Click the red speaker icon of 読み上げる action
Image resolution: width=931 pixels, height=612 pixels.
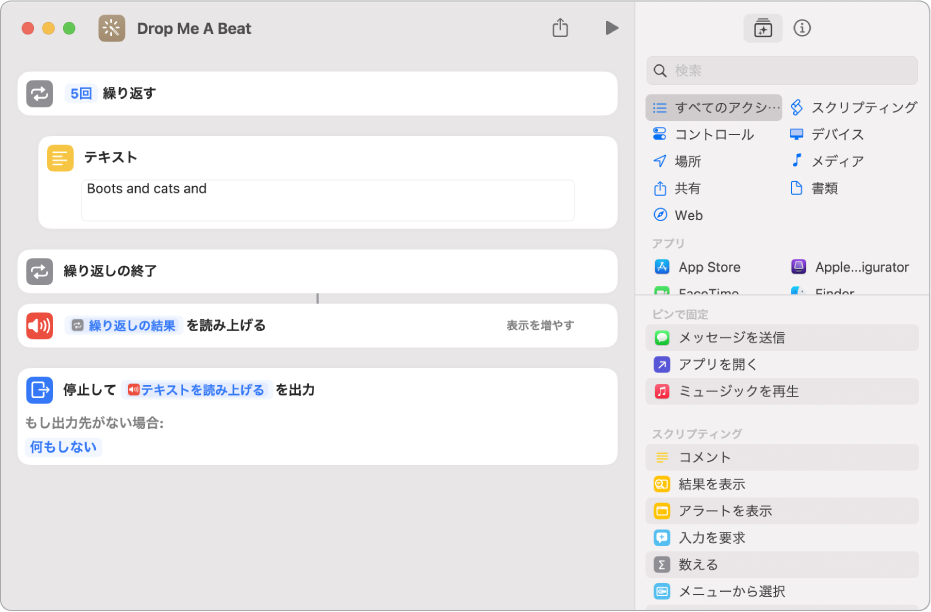40,325
